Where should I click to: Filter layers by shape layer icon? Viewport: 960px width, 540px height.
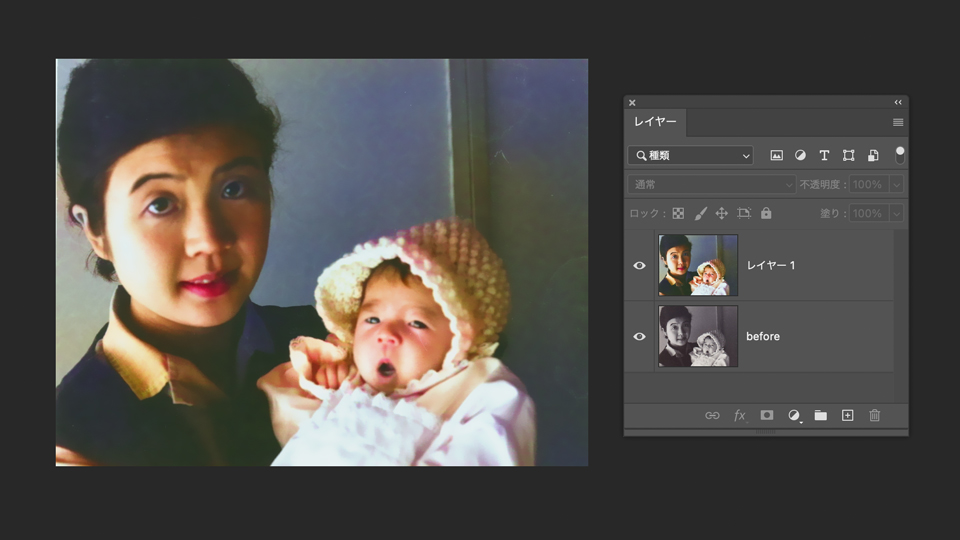849,156
